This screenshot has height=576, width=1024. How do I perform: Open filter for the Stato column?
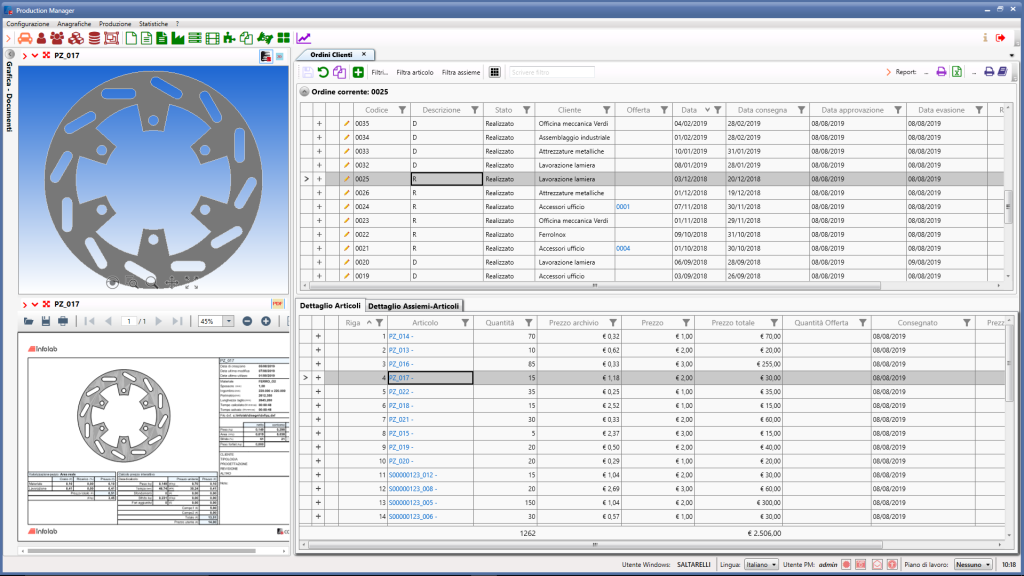pos(526,110)
